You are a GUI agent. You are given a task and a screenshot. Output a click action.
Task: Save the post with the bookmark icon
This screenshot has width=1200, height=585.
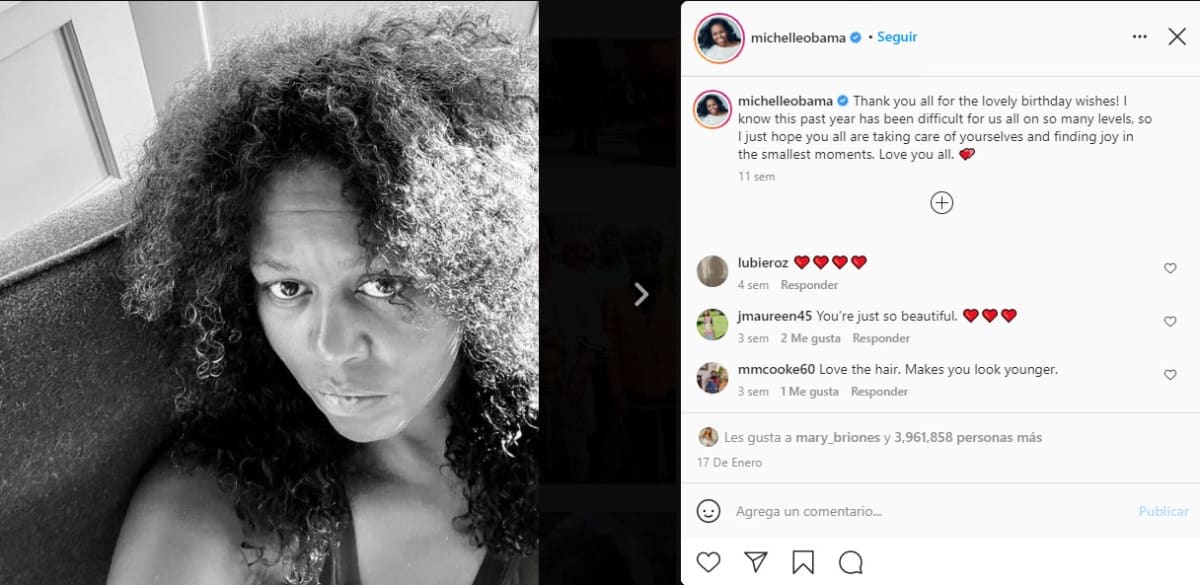coord(803,561)
